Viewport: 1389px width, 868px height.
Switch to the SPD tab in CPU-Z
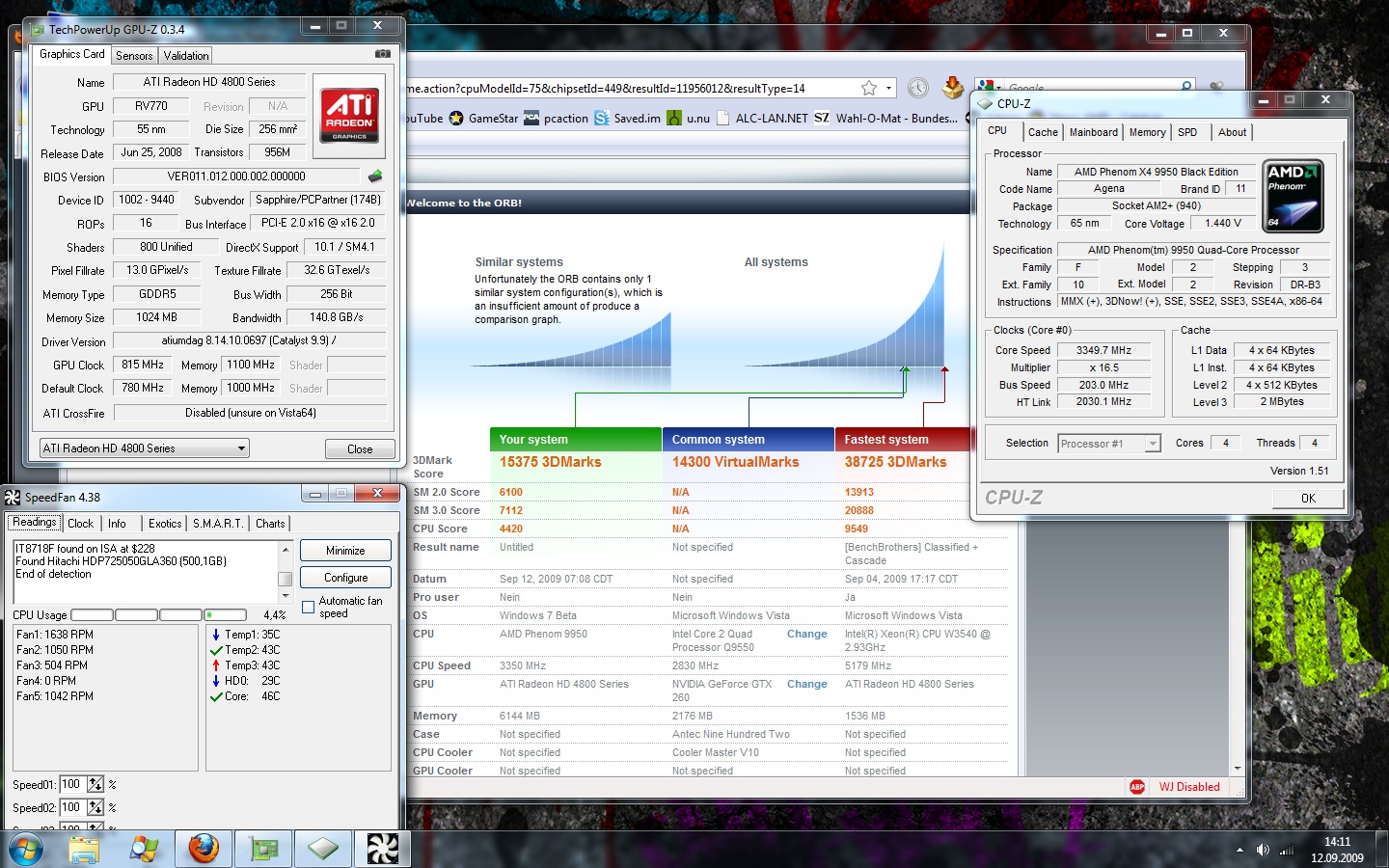pos(1187,132)
